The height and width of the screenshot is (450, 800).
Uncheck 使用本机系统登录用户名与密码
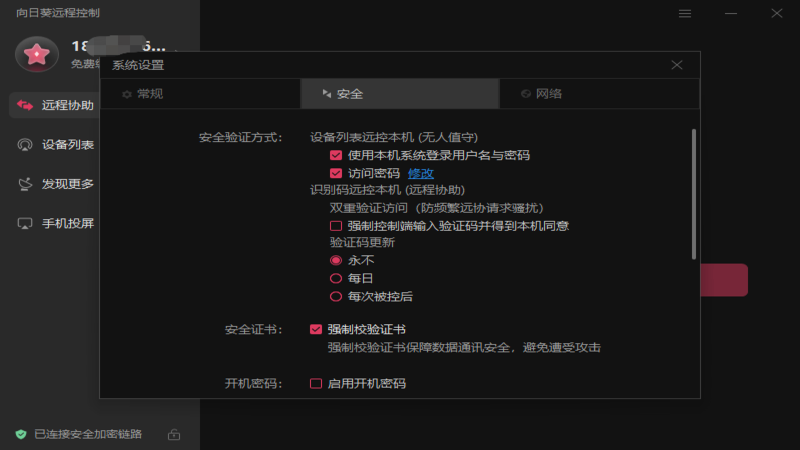pos(336,155)
